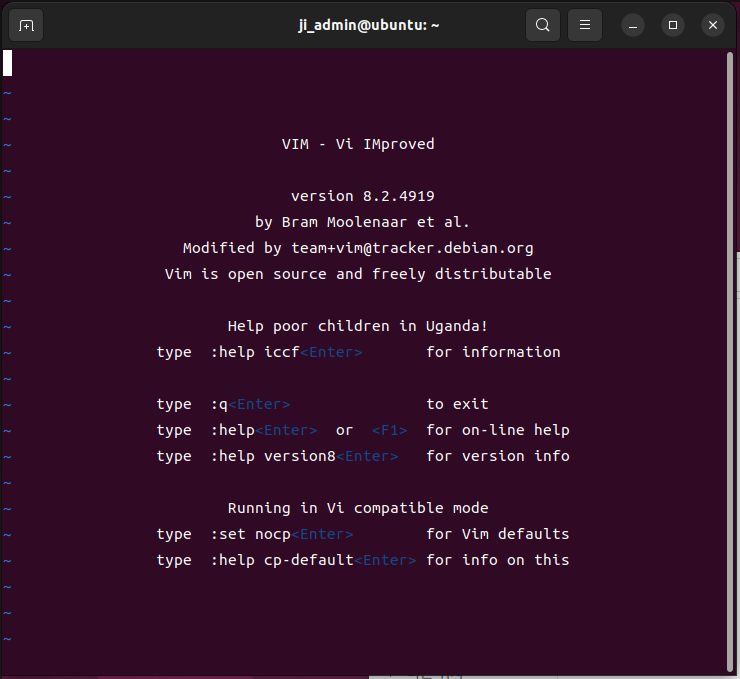Click 'for information' text
Screen dimensions: 740x679
coord(493,352)
